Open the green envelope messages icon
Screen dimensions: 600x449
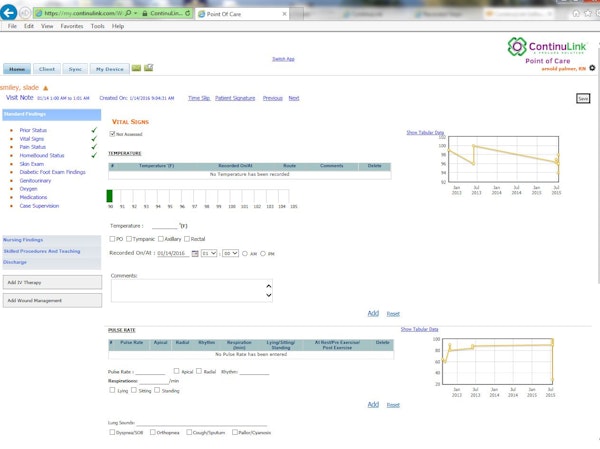136,68
